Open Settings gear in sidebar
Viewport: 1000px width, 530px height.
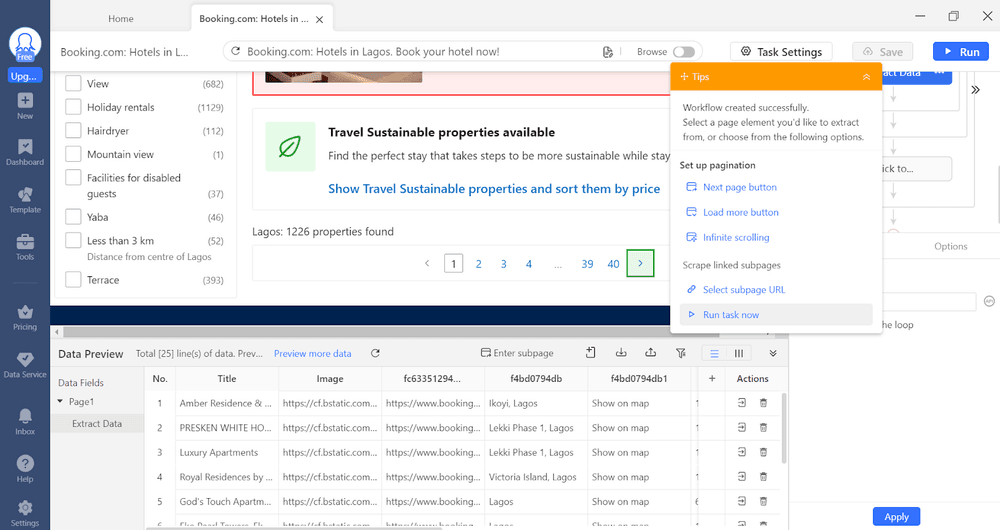click(25, 513)
